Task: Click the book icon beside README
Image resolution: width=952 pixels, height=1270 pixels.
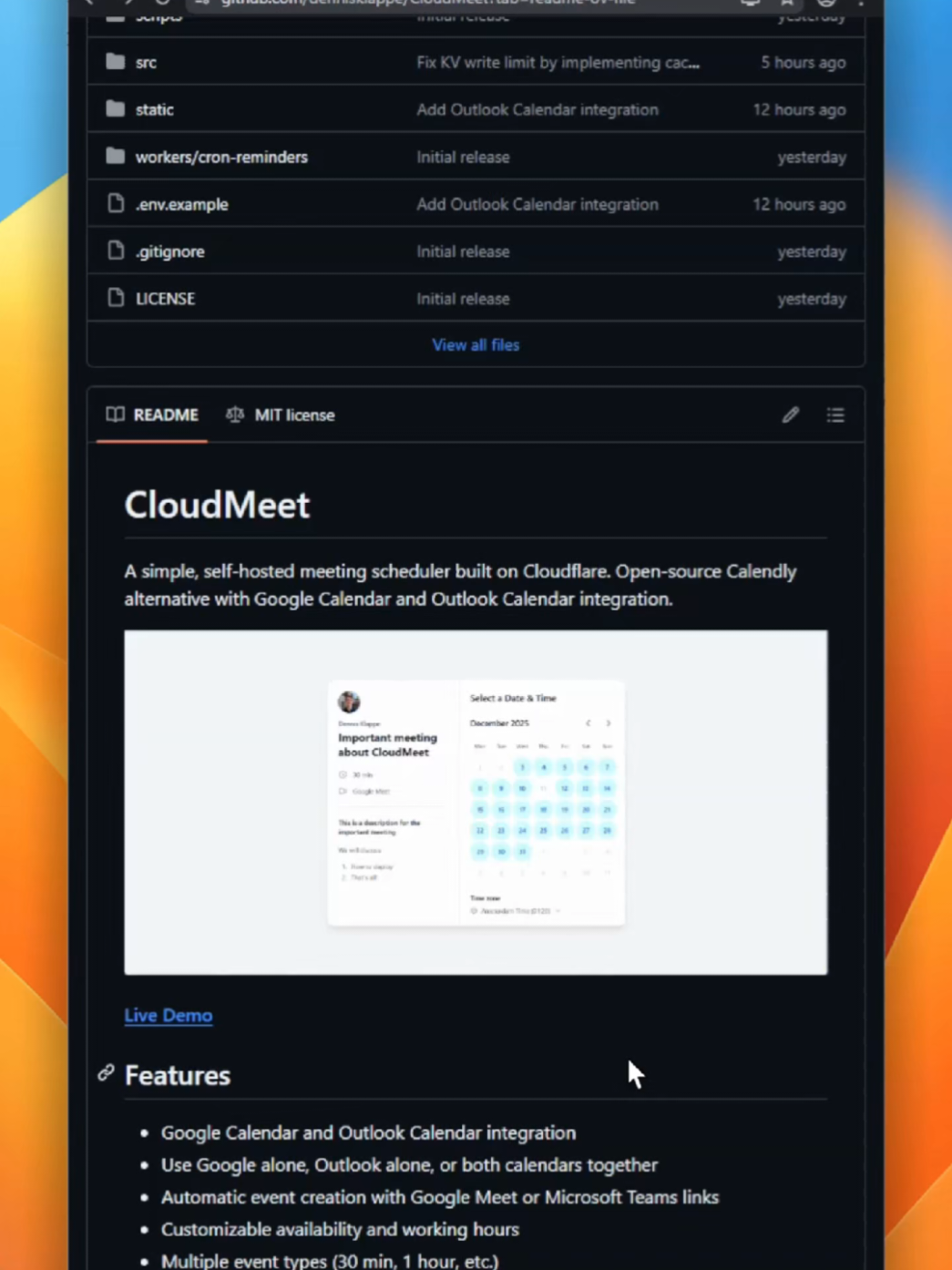Action: click(x=116, y=415)
